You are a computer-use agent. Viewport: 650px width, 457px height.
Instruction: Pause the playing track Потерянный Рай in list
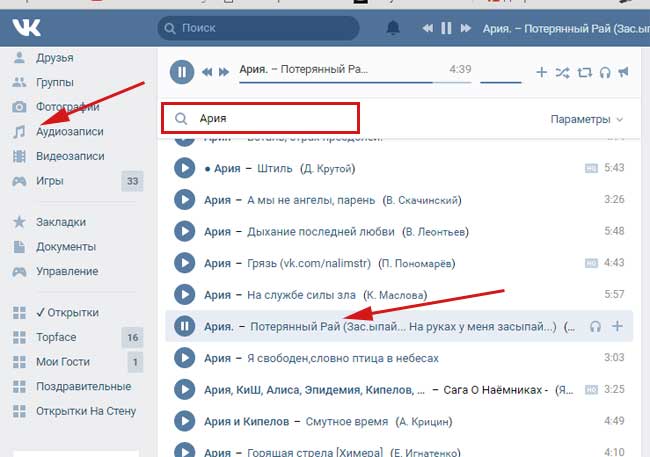point(184,326)
